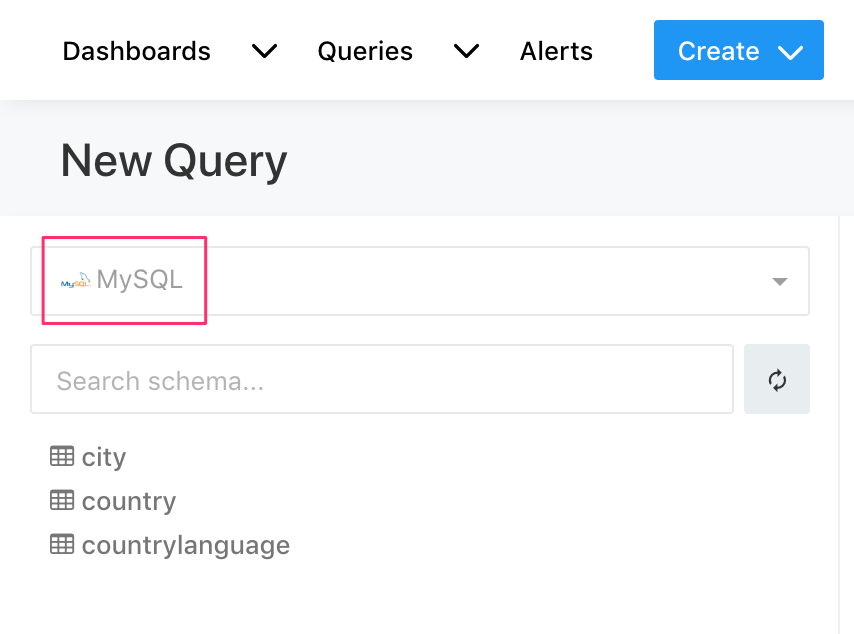Open the MySQL data source dropdown
Viewport: 854px width, 634px height.
(420, 281)
